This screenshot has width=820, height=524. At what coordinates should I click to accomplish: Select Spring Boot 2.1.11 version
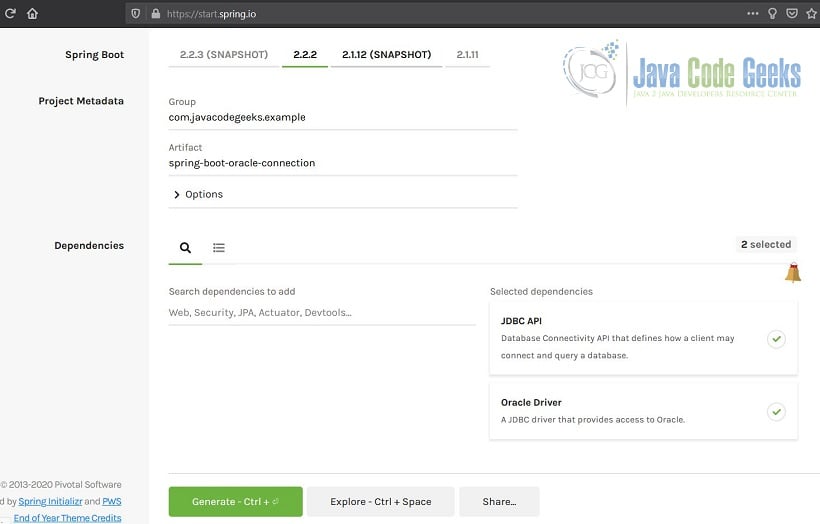(x=468, y=54)
